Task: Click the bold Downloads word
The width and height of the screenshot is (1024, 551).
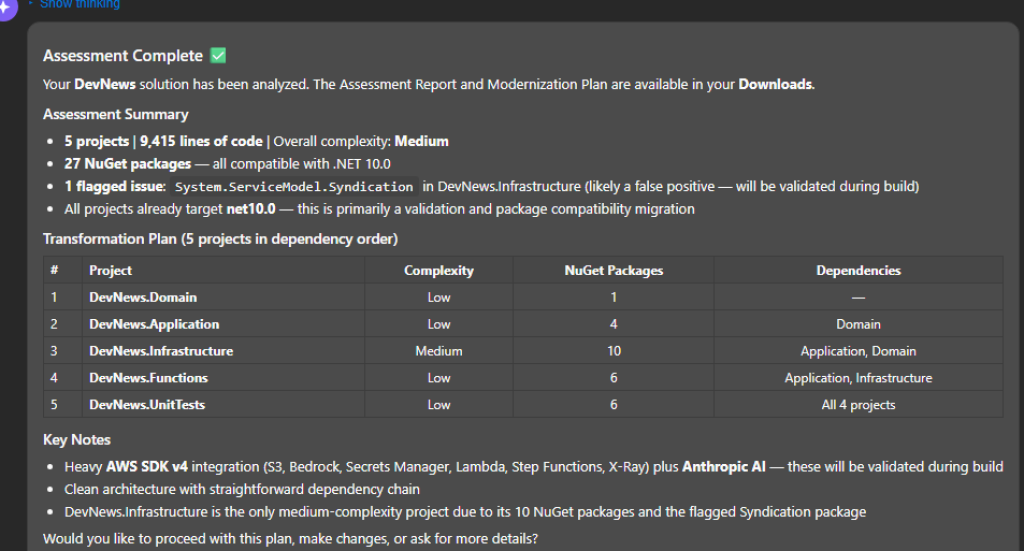Action: (x=776, y=84)
